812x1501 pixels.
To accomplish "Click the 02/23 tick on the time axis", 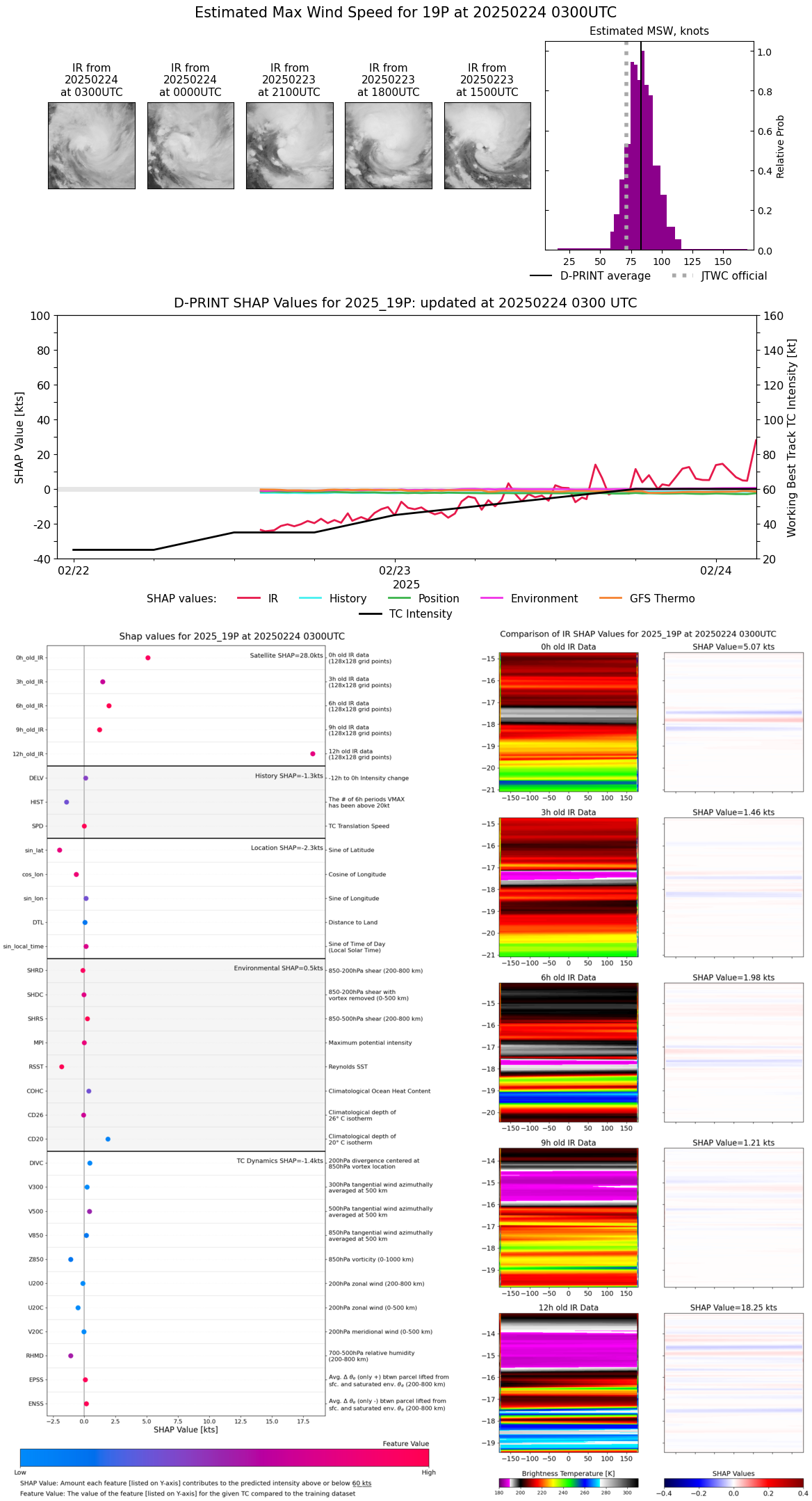I will tap(394, 570).
